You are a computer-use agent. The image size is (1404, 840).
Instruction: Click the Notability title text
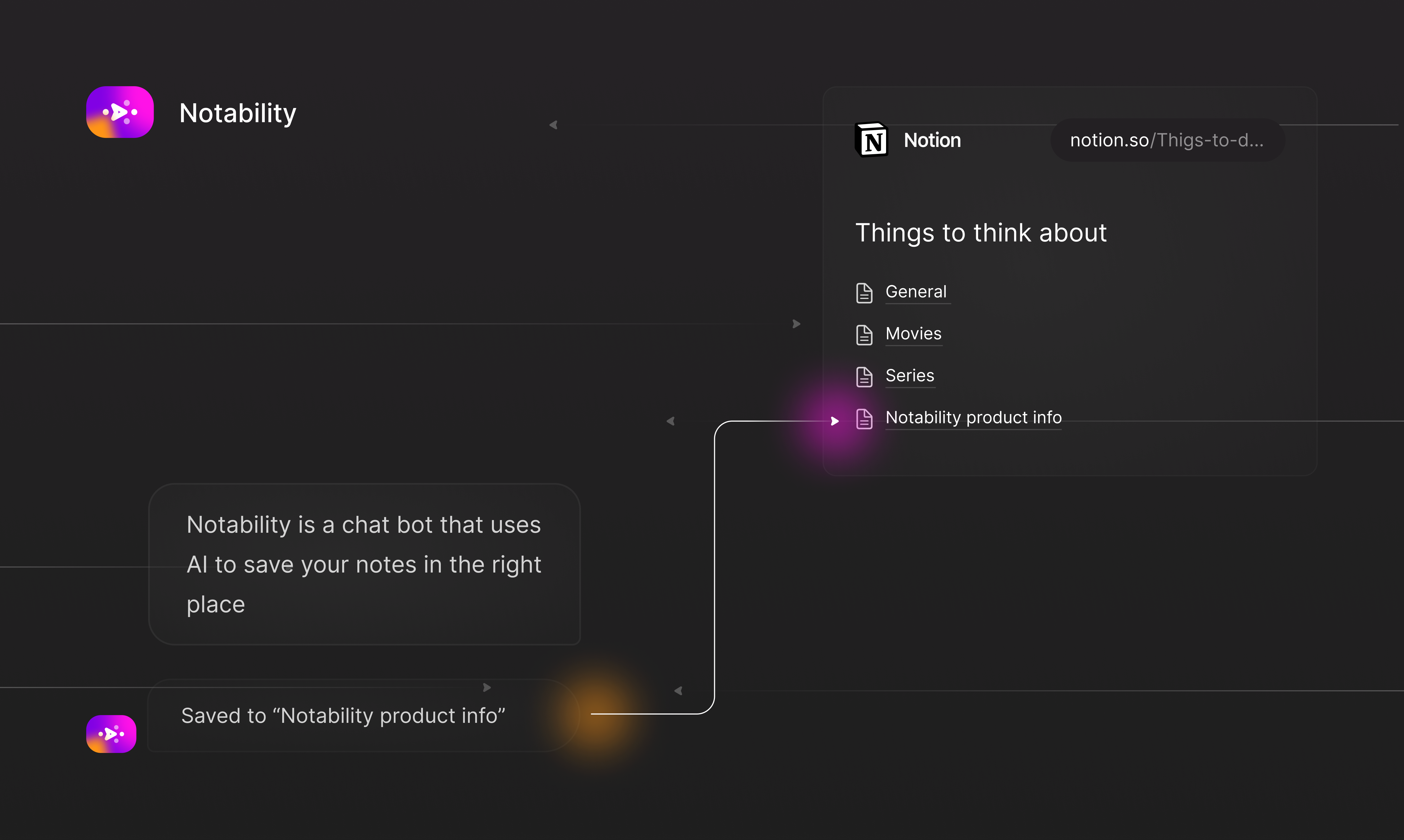tap(238, 113)
